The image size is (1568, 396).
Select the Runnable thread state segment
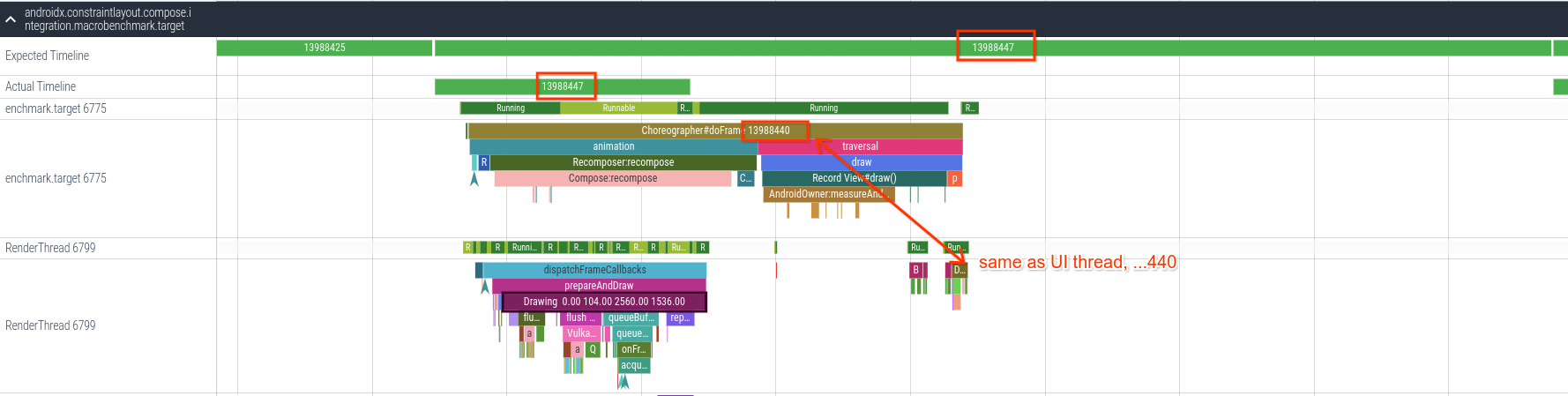(x=618, y=108)
